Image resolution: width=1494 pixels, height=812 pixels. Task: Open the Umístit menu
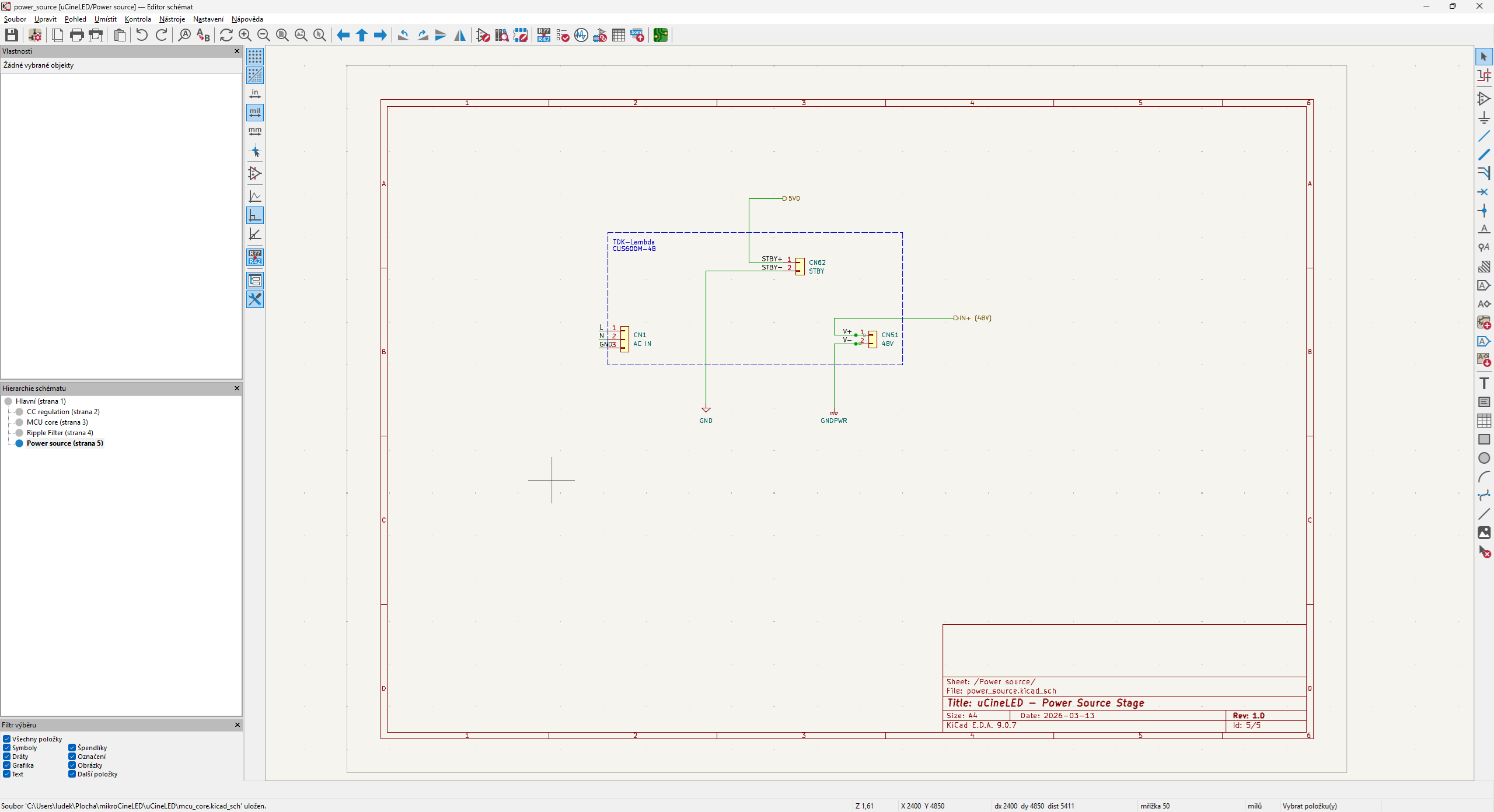click(x=105, y=19)
